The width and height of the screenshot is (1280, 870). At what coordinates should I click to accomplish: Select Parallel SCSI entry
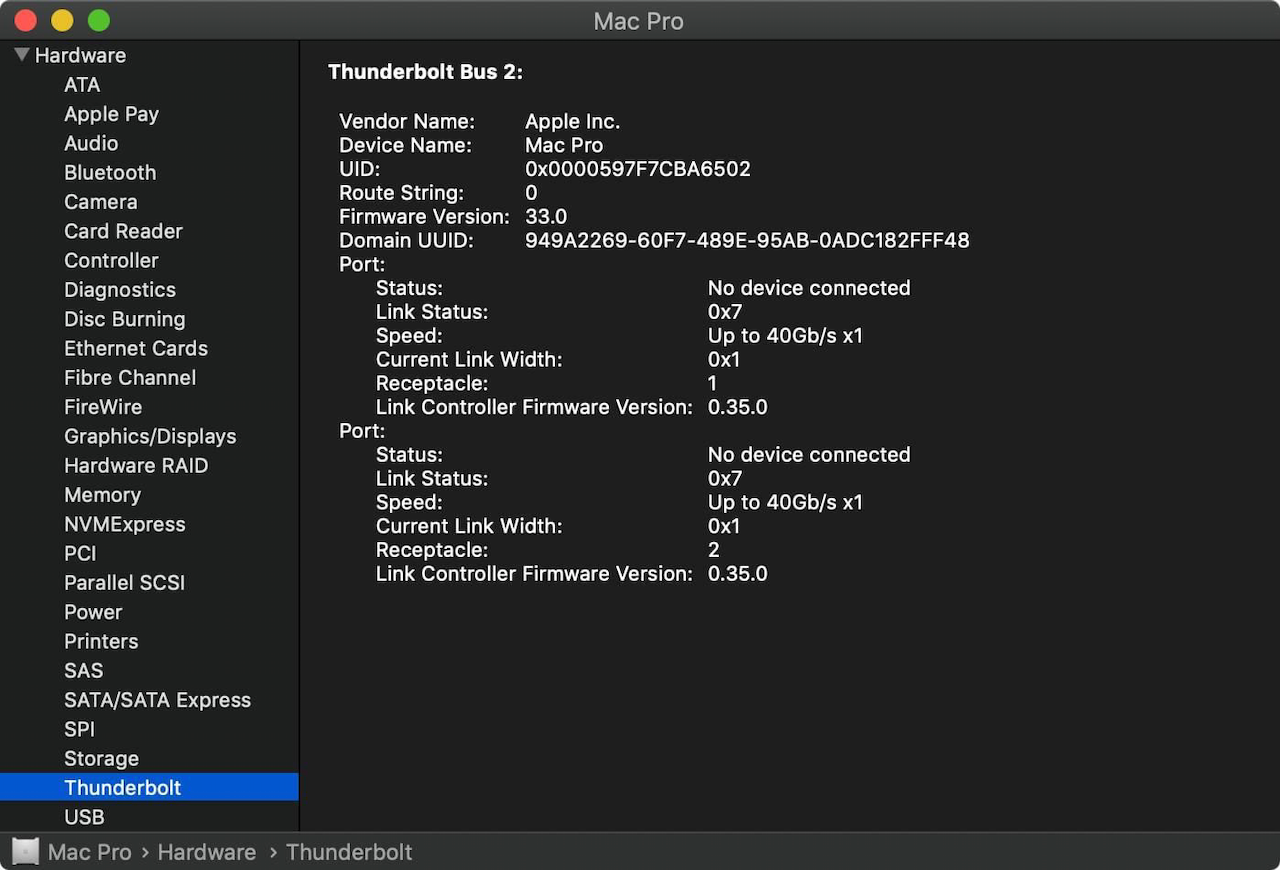click(124, 582)
